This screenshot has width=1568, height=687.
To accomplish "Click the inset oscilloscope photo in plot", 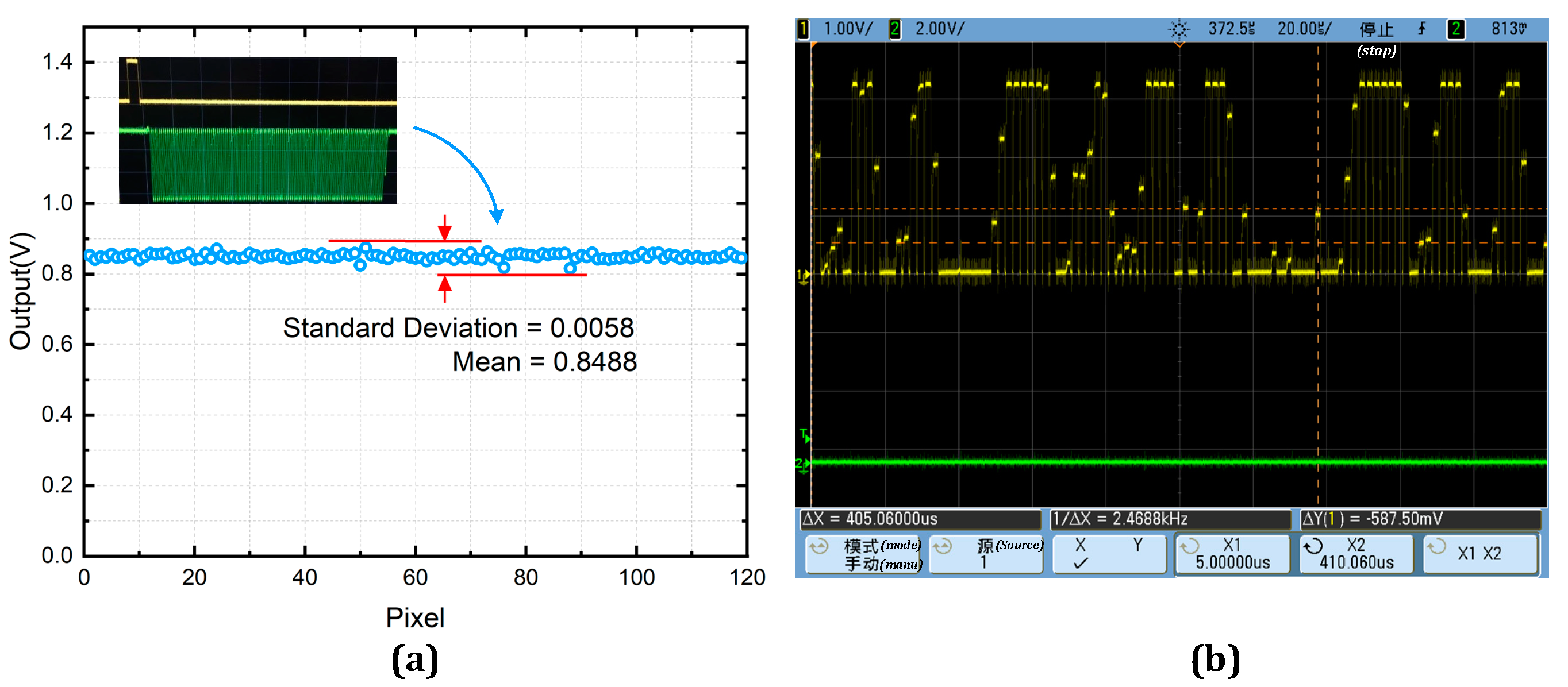I will point(258,130).
